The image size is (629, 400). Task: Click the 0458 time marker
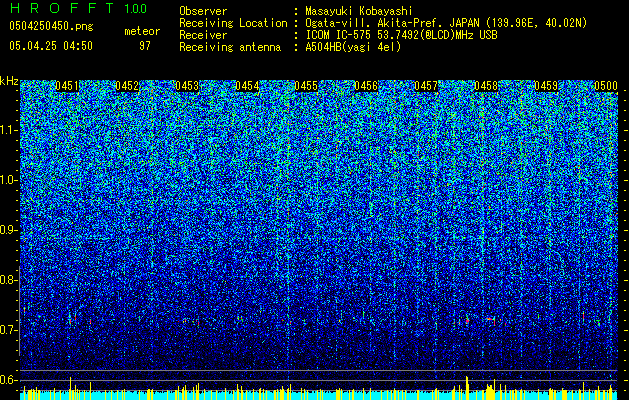click(486, 86)
